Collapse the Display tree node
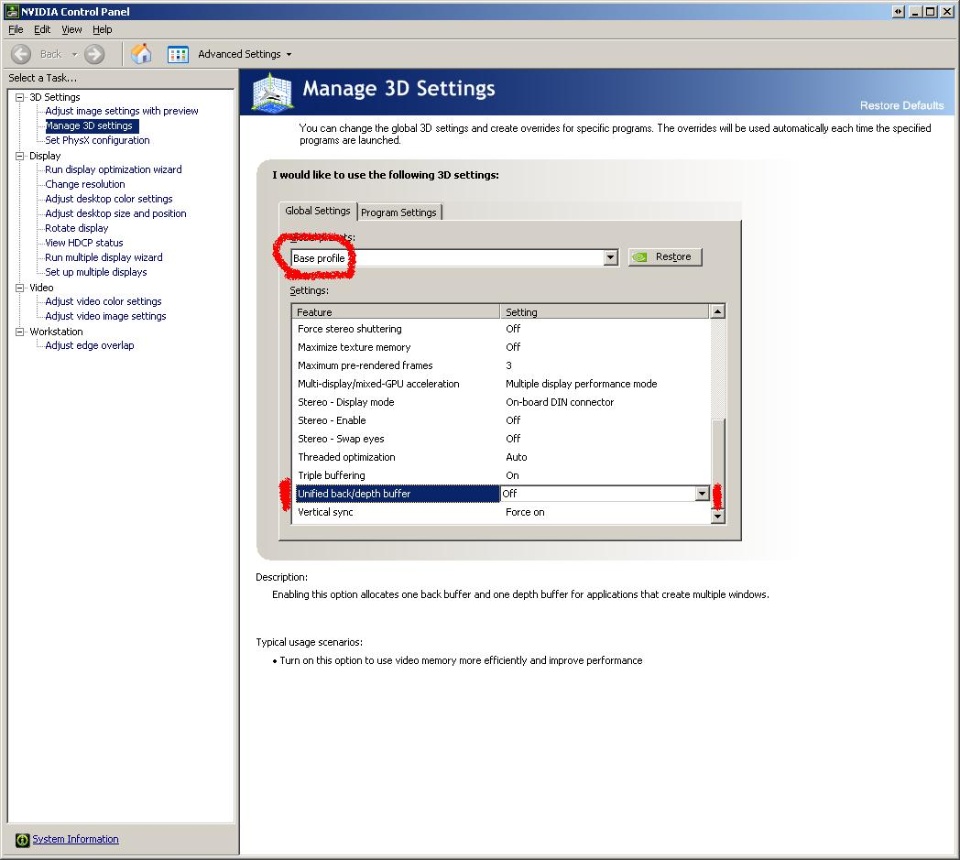The image size is (960, 860). click(20, 156)
